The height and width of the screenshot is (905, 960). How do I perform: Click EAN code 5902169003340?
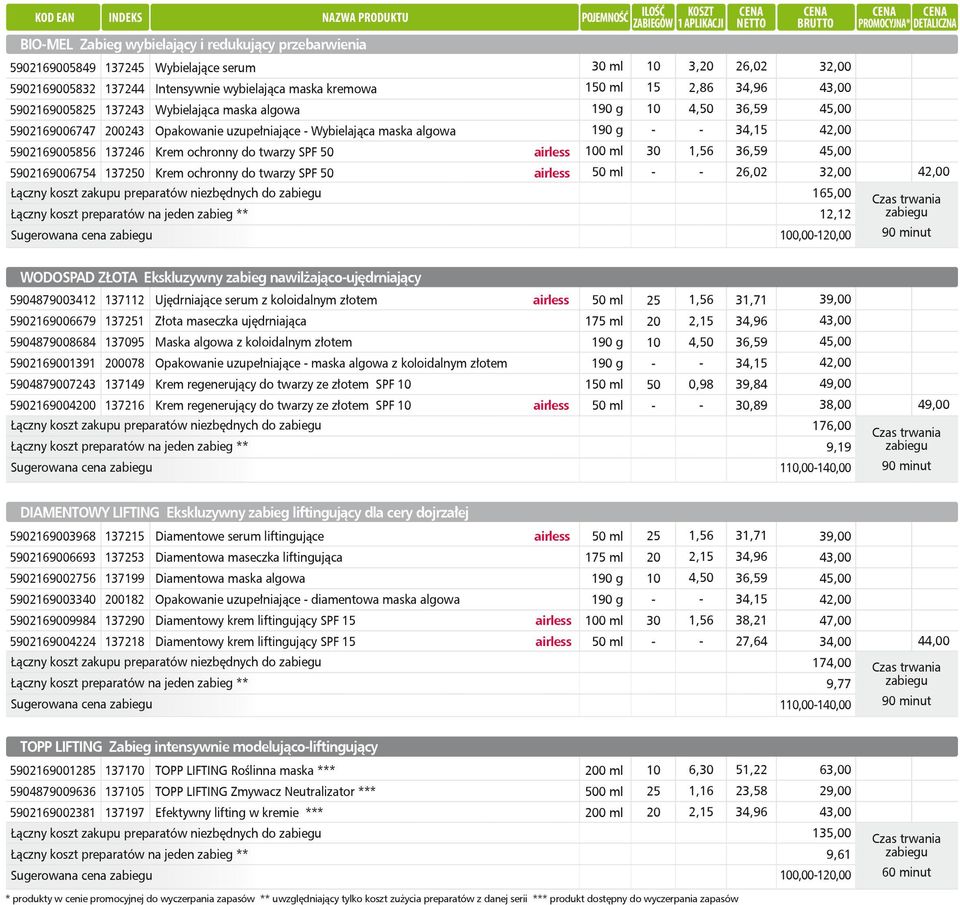53,599
